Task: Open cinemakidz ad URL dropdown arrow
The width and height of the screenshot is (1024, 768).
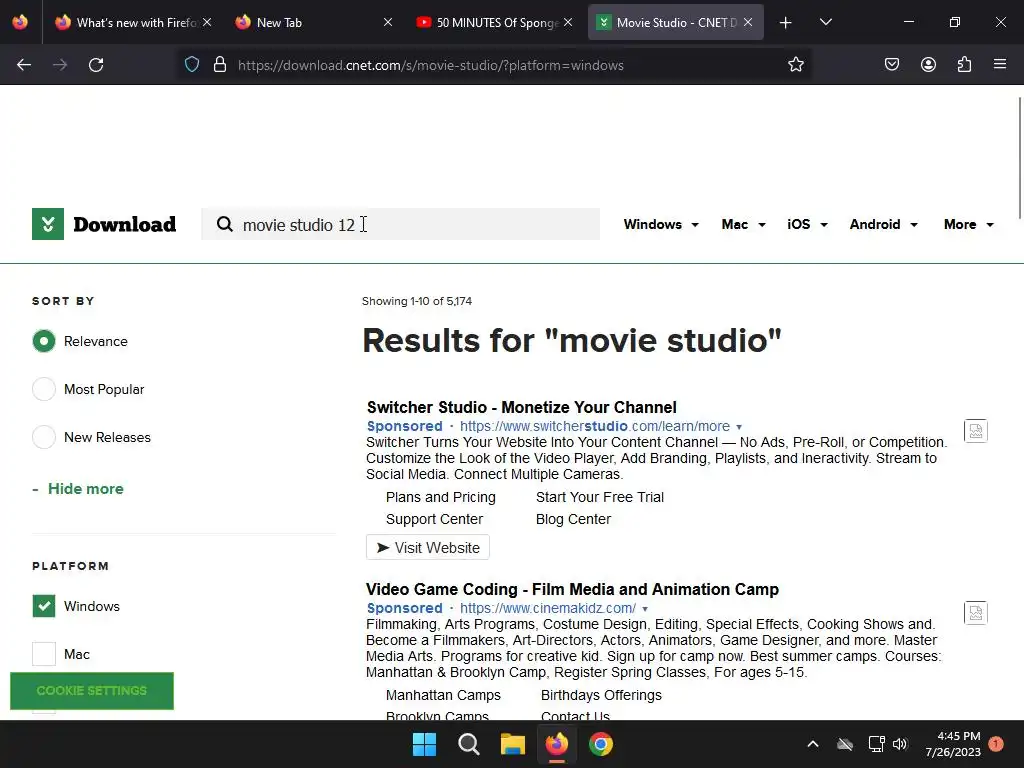Action: click(645, 609)
